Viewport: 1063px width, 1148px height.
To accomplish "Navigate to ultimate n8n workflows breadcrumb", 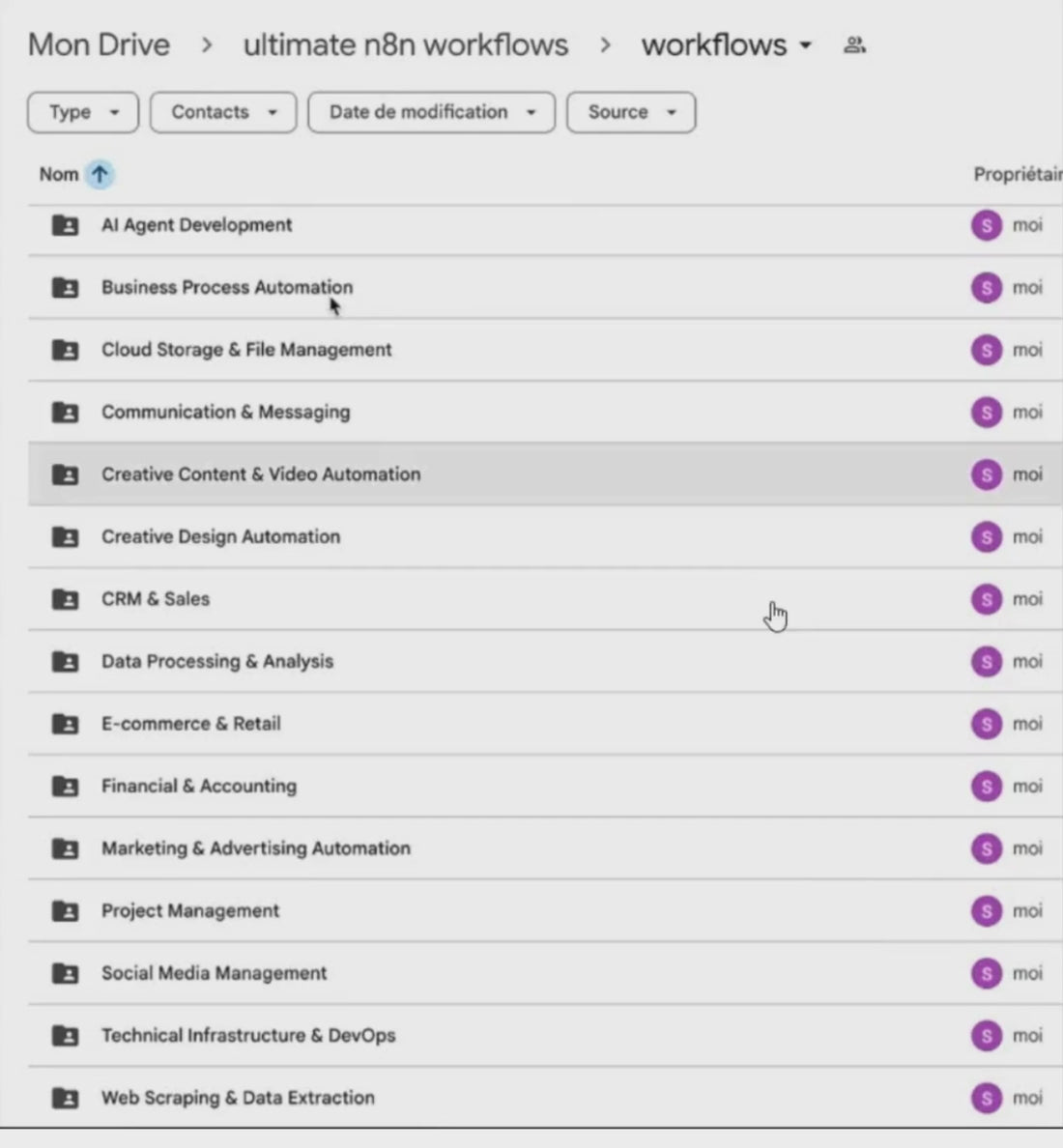I will [406, 45].
